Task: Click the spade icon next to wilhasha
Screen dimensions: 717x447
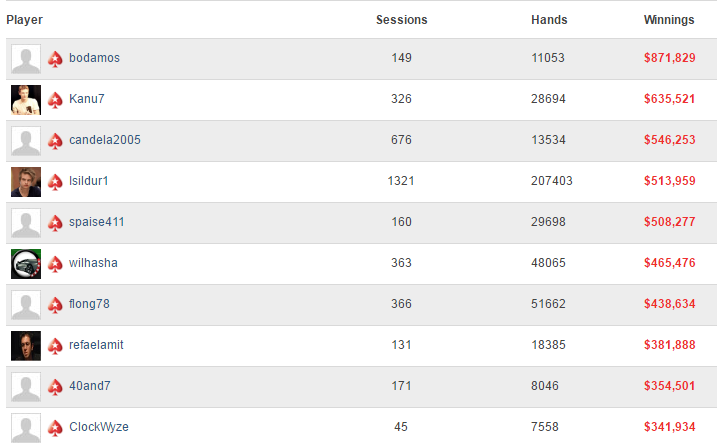Action: coord(55,264)
